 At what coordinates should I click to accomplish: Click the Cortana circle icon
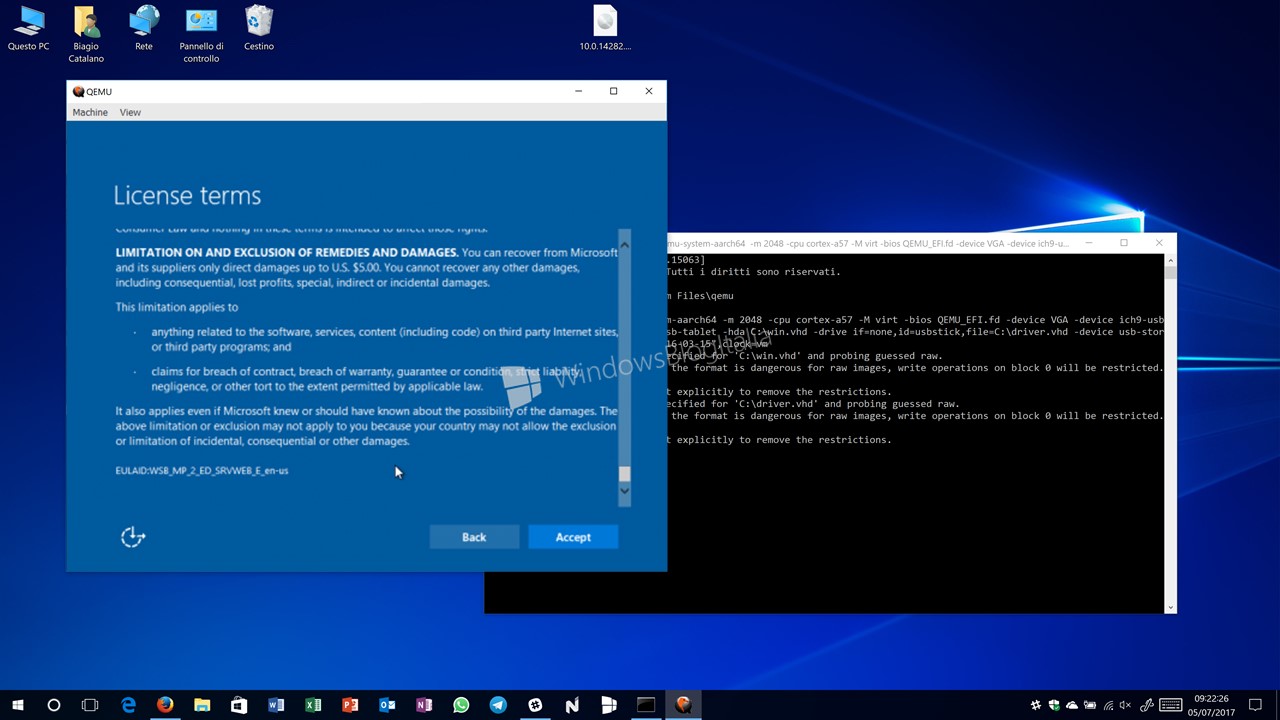tap(54, 705)
